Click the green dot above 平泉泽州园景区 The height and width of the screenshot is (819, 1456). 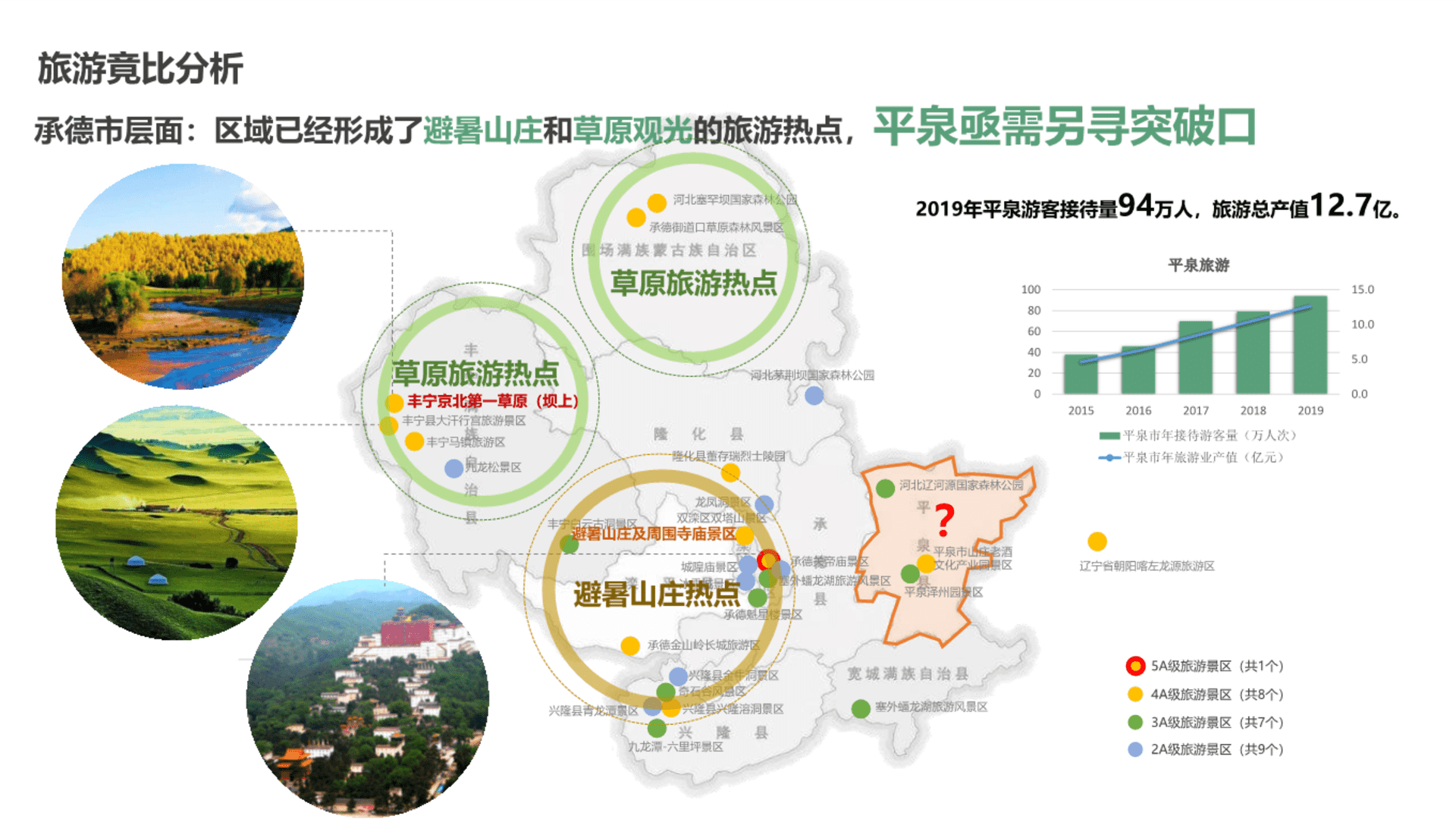click(910, 574)
